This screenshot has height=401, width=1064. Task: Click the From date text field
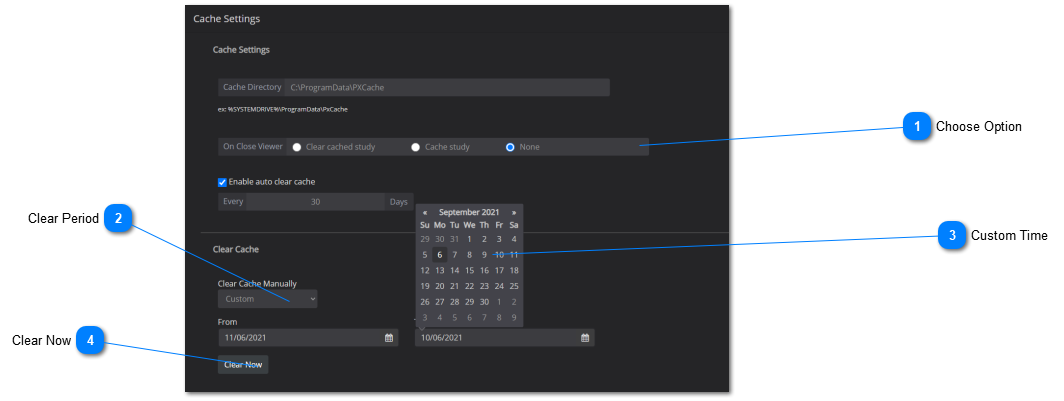click(300, 338)
